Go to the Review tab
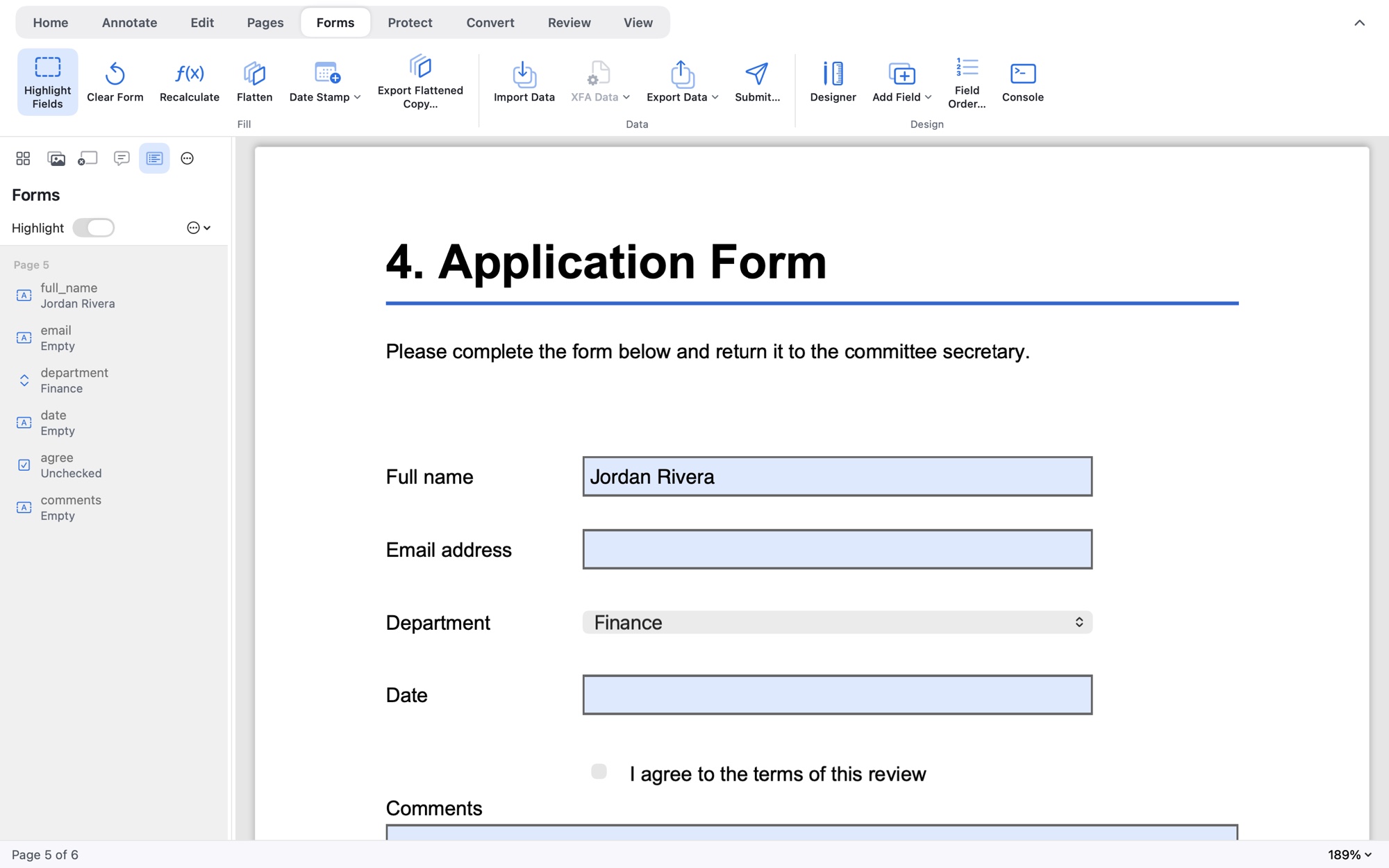1389x868 pixels. (x=569, y=22)
